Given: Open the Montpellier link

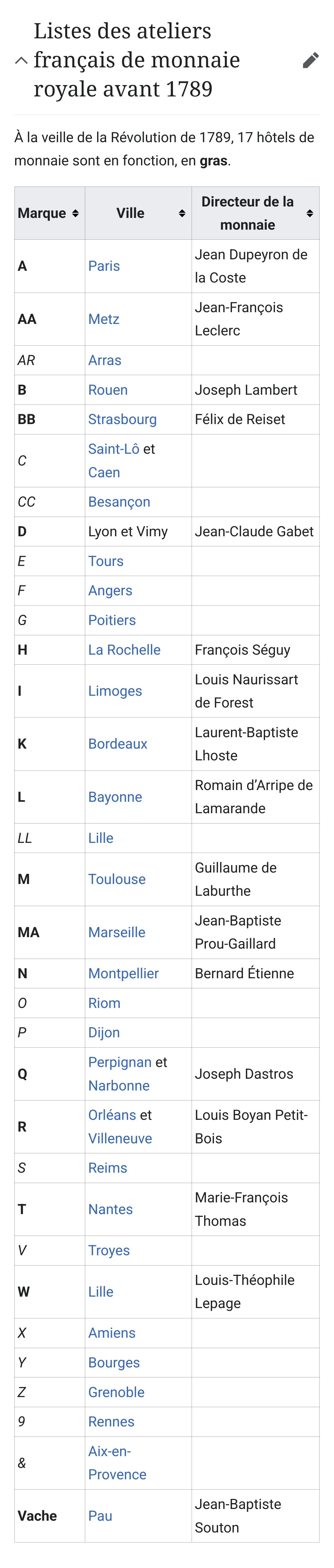Looking at the screenshot, I should (123, 973).
